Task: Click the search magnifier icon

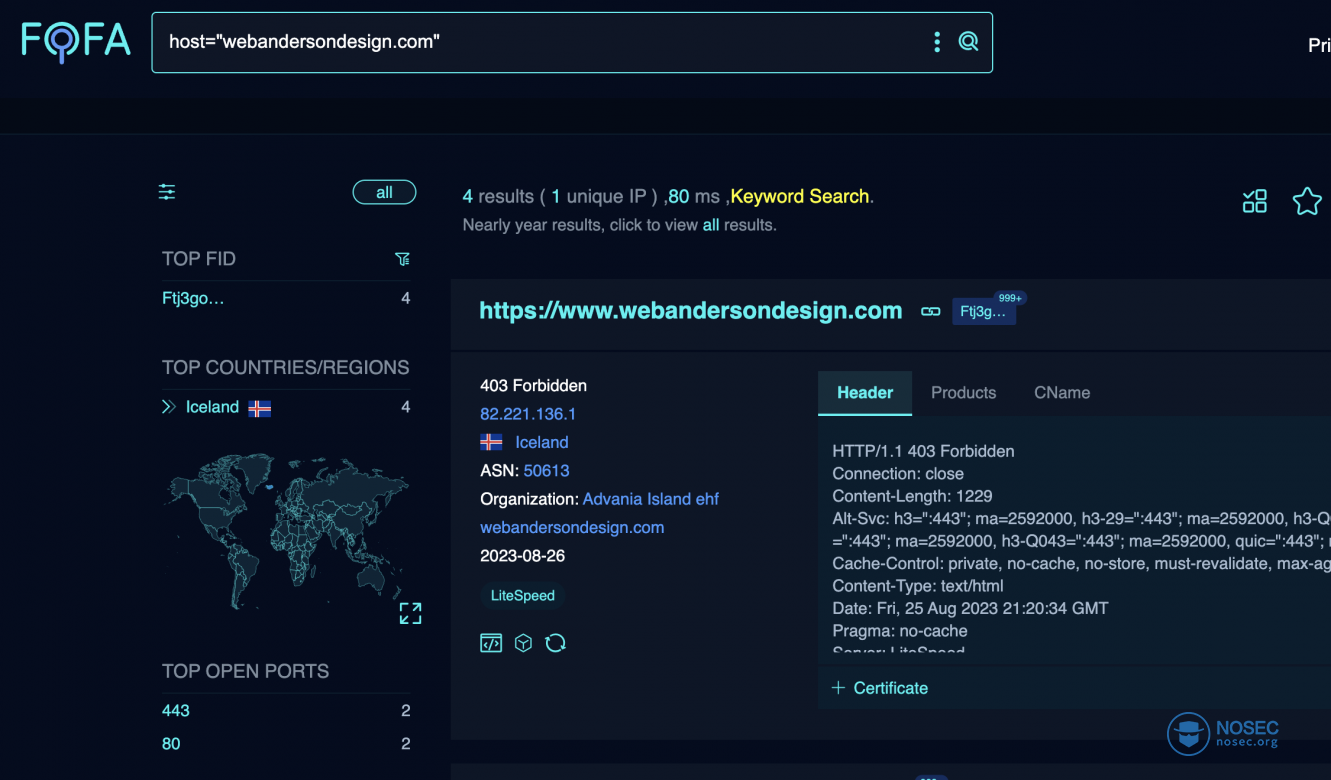Action: click(x=968, y=42)
